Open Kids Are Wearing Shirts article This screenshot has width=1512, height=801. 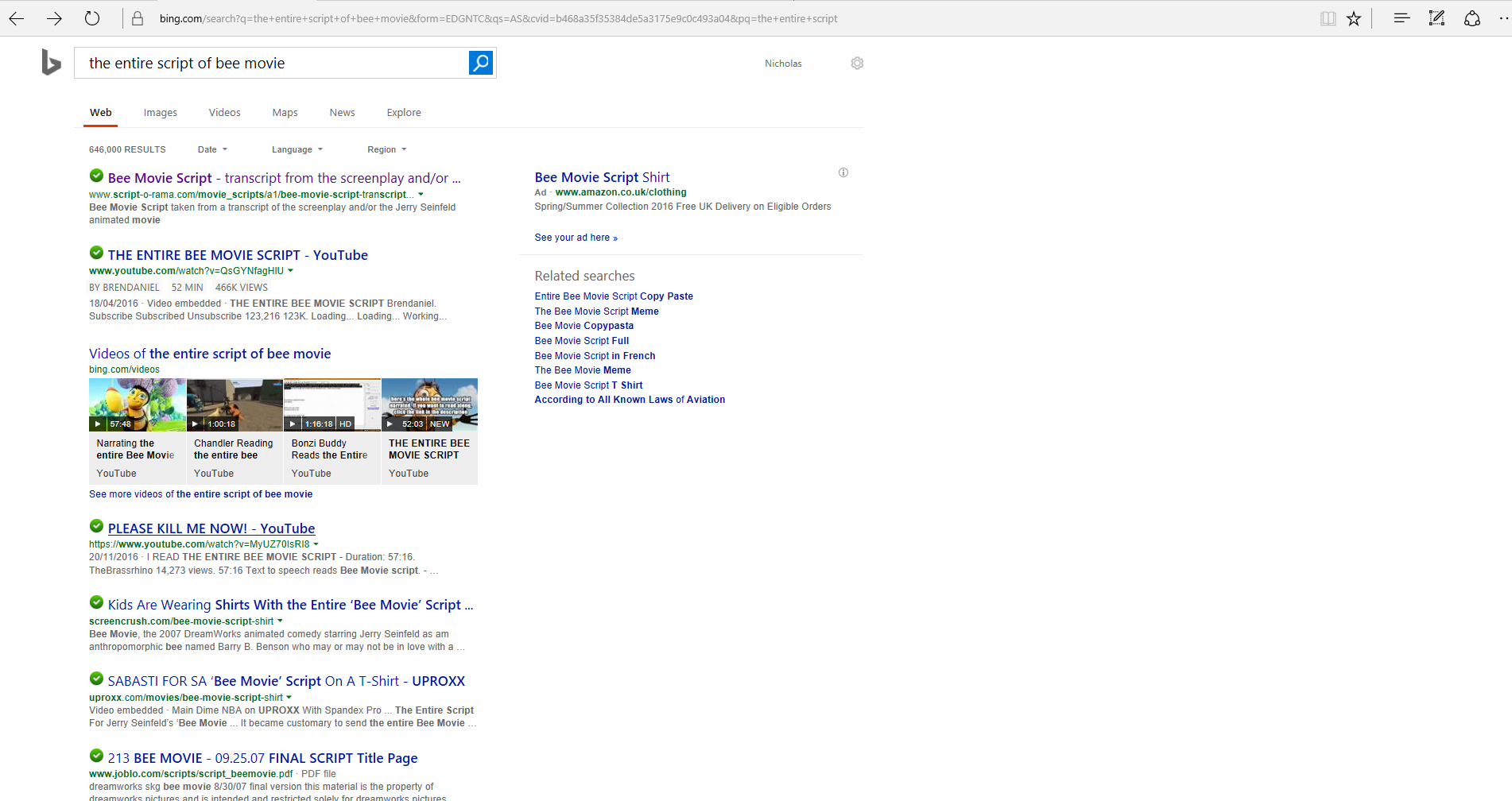290,605
